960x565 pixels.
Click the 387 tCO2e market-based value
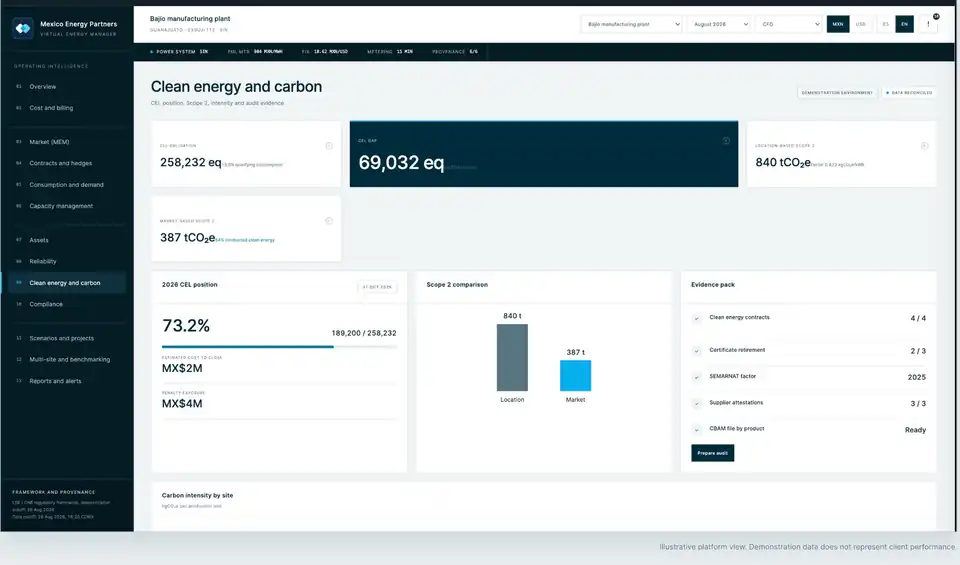[187, 238]
